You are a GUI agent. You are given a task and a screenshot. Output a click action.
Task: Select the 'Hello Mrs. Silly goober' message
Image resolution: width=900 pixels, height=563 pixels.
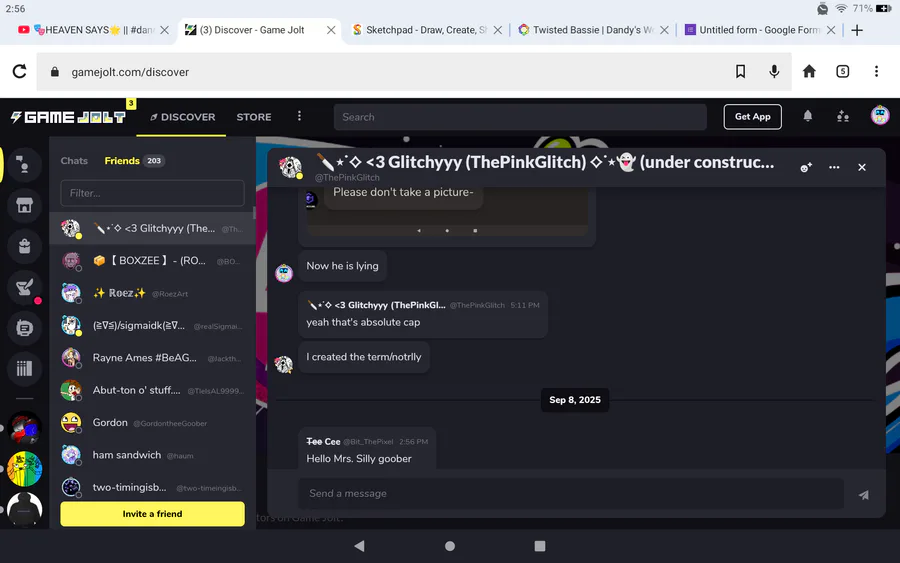point(367,449)
